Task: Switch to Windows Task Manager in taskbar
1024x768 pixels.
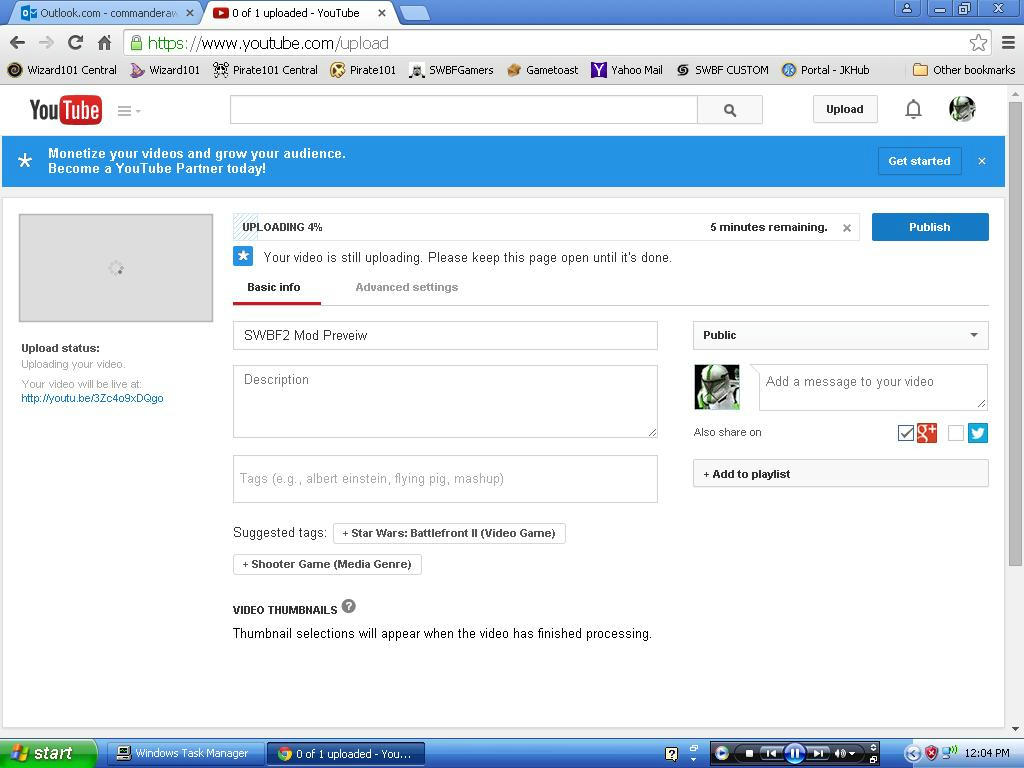Action: pyautogui.click(x=184, y=754)
